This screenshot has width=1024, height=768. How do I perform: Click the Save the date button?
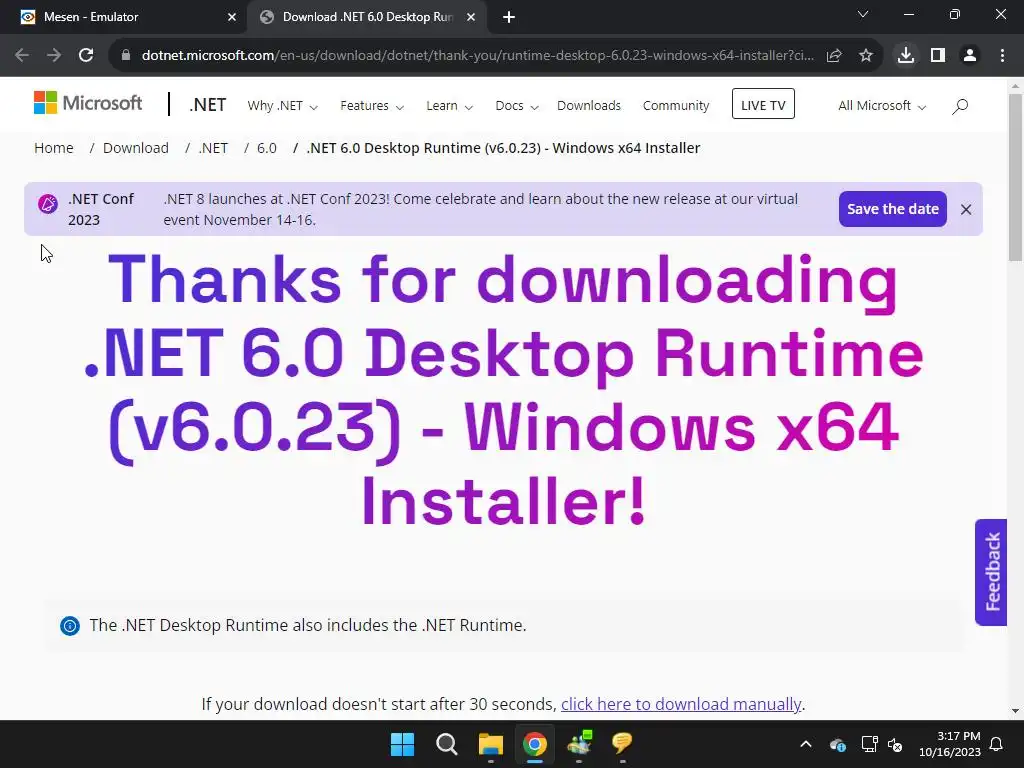[x=893, y=209]
